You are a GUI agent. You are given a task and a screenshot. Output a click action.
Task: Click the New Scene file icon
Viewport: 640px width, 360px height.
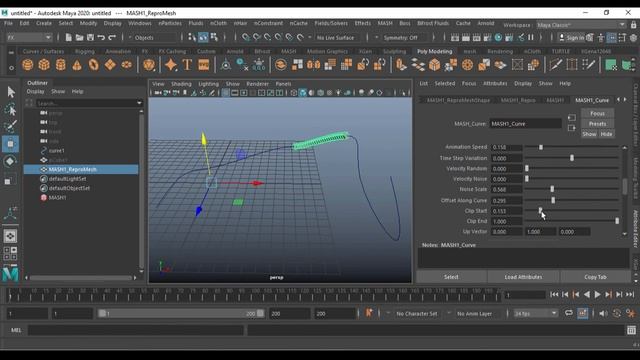(x=69, y=38)
